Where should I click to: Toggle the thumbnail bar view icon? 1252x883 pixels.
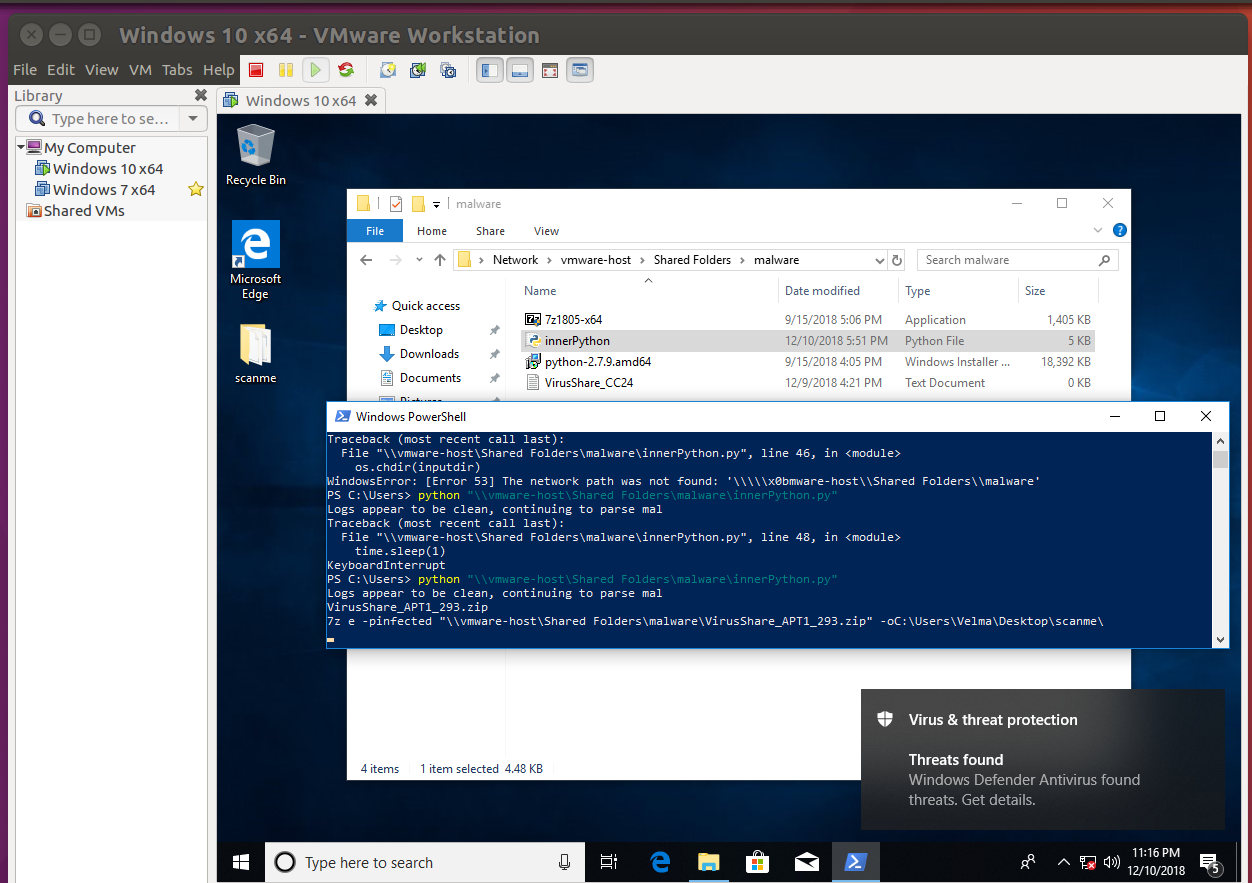coord(520,70)
